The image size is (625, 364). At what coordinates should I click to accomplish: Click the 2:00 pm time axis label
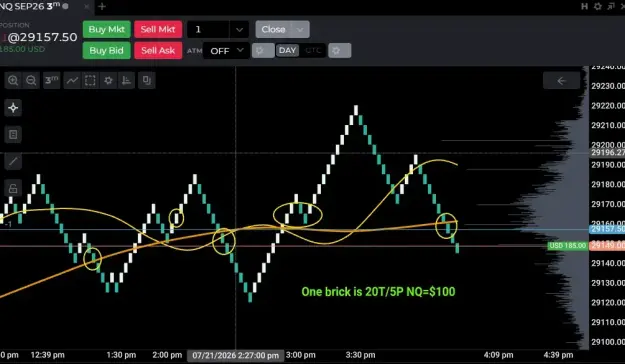[167, 355]
